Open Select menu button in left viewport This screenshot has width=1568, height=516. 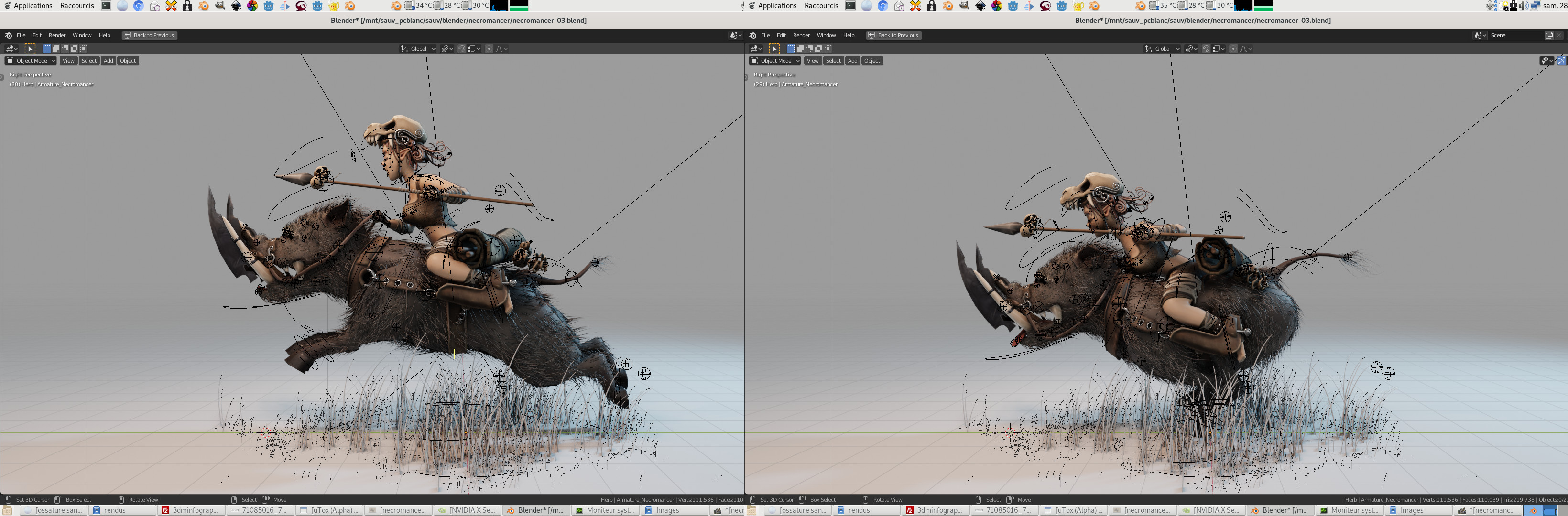click(89, 60)
